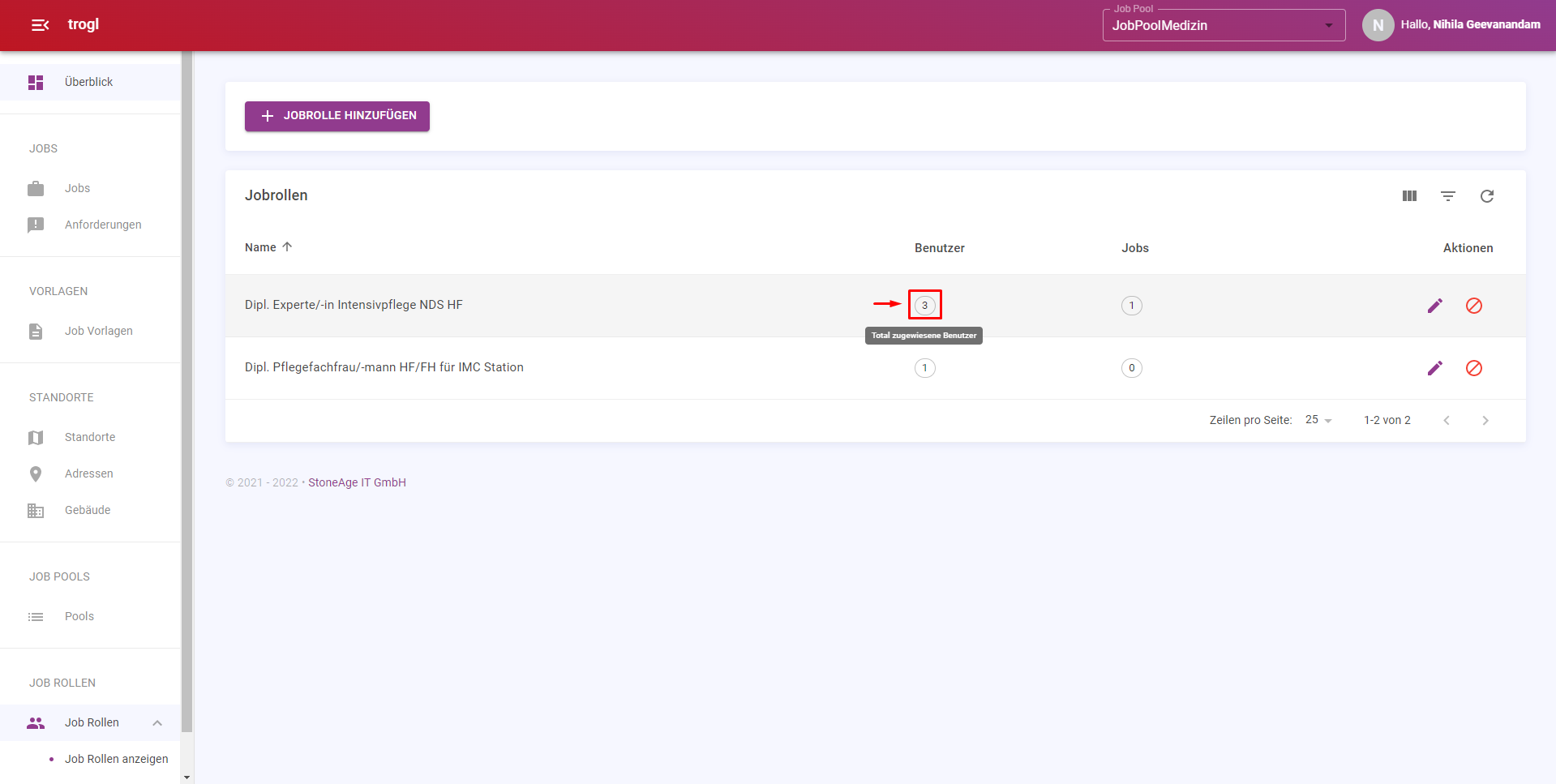This screenshot has height=784, width=1556.
Task: Go to the previous table page
Action: (x=1447, y=420)
